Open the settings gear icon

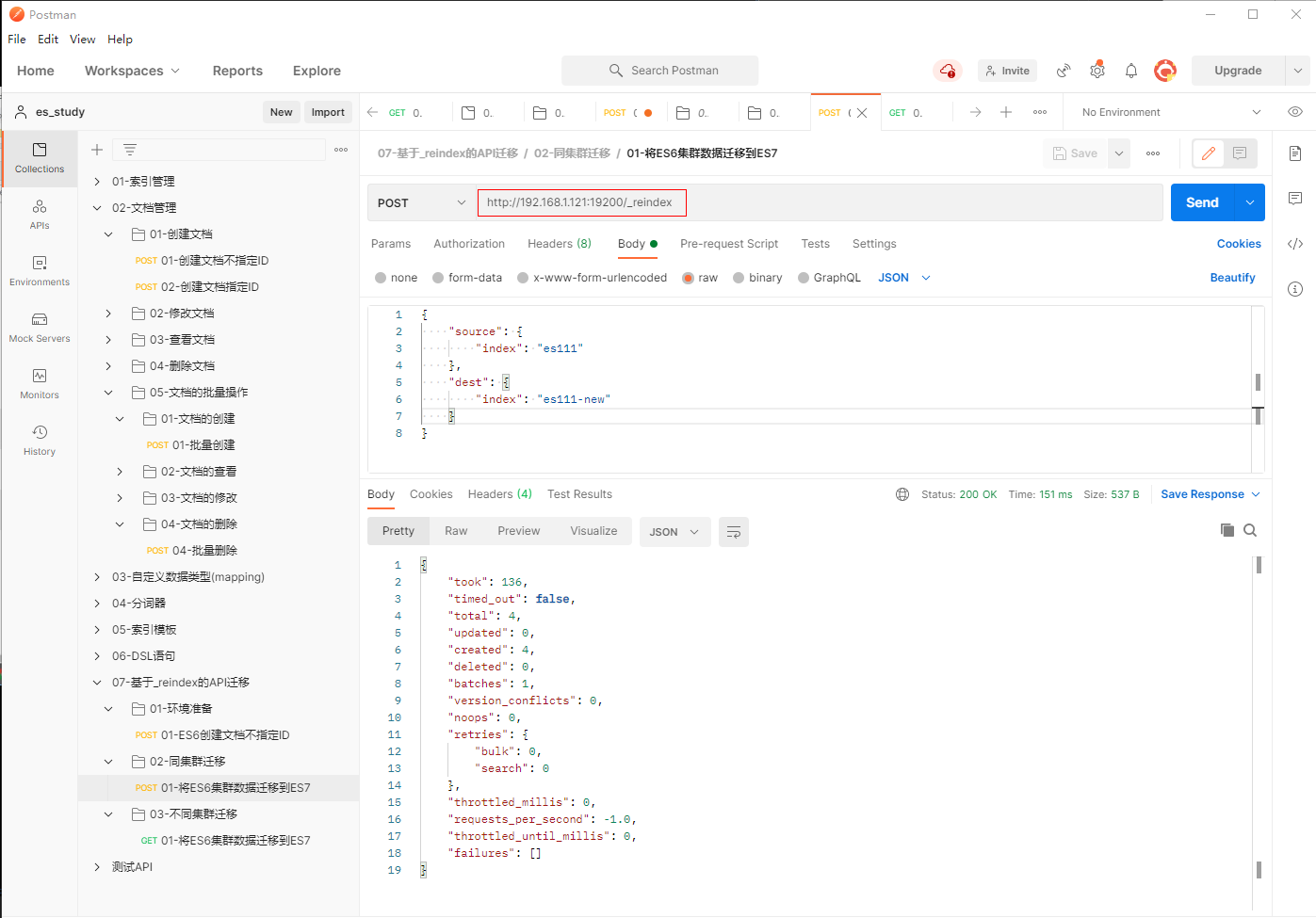coord(1097,71)
